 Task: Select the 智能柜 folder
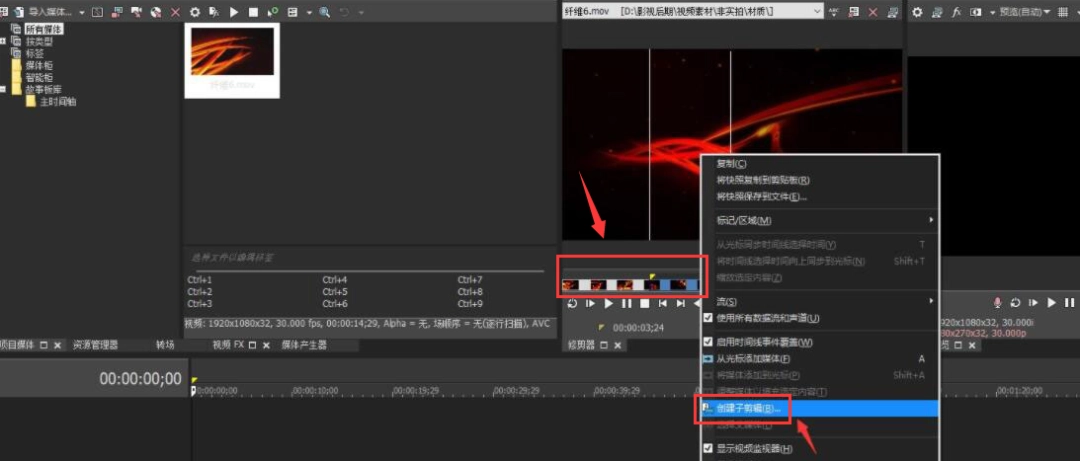(x=39, y=77)
